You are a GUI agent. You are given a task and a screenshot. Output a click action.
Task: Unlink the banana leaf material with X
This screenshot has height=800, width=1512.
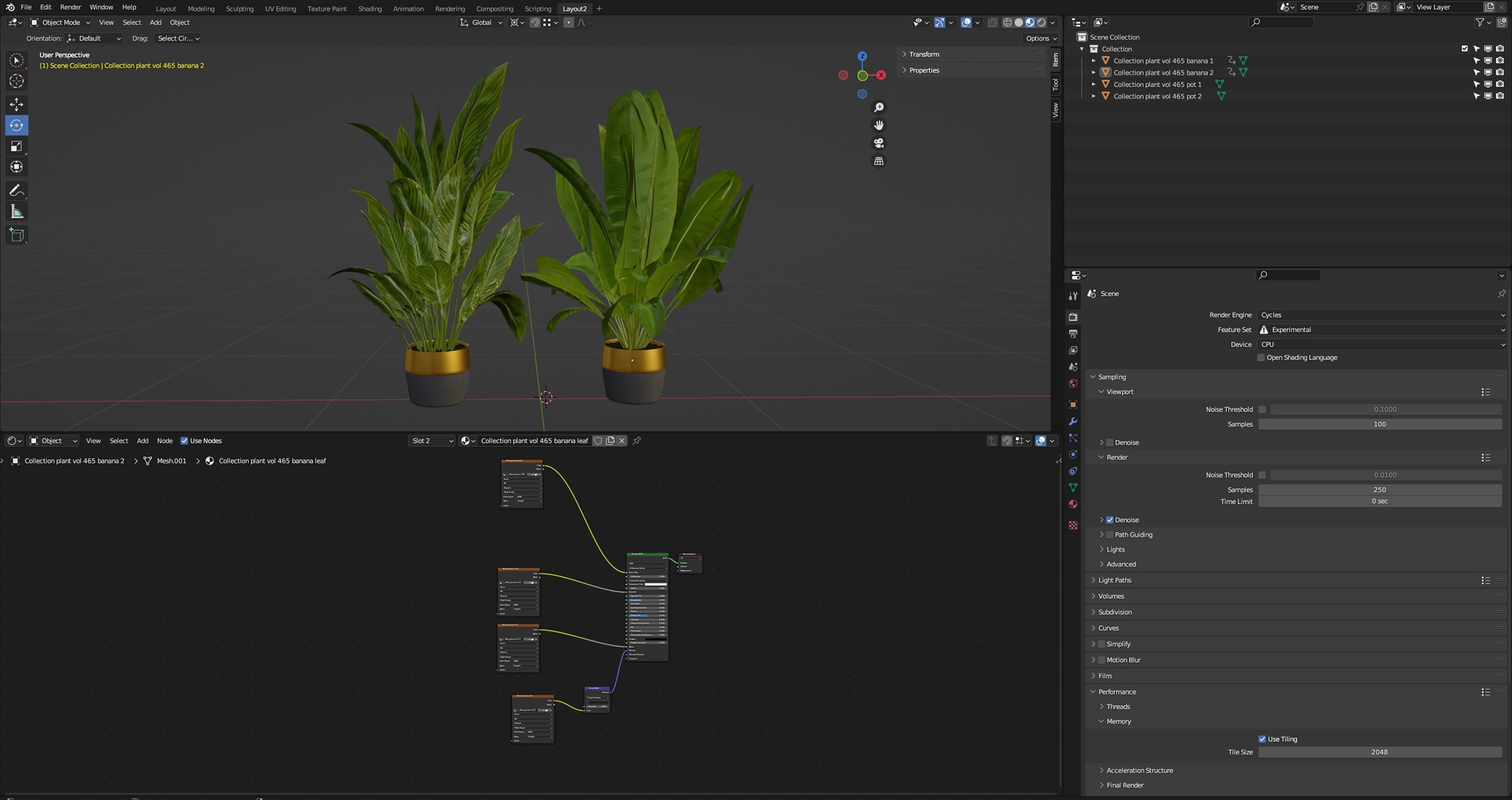(622, 441)
